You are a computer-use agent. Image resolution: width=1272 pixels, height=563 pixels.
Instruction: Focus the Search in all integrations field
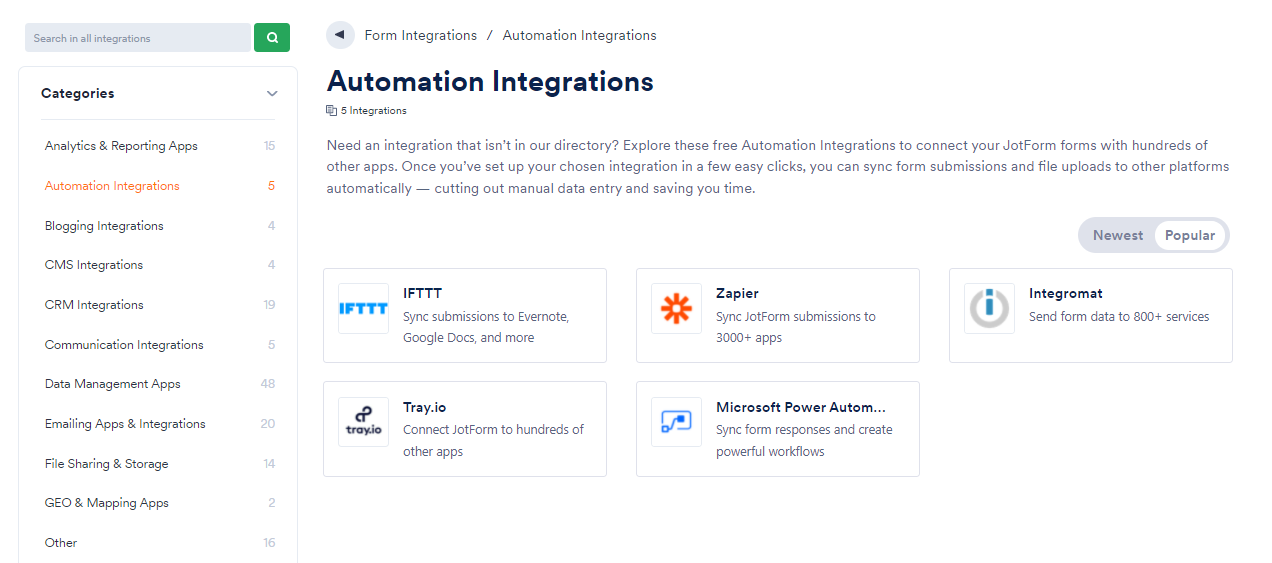click(138, 38)
